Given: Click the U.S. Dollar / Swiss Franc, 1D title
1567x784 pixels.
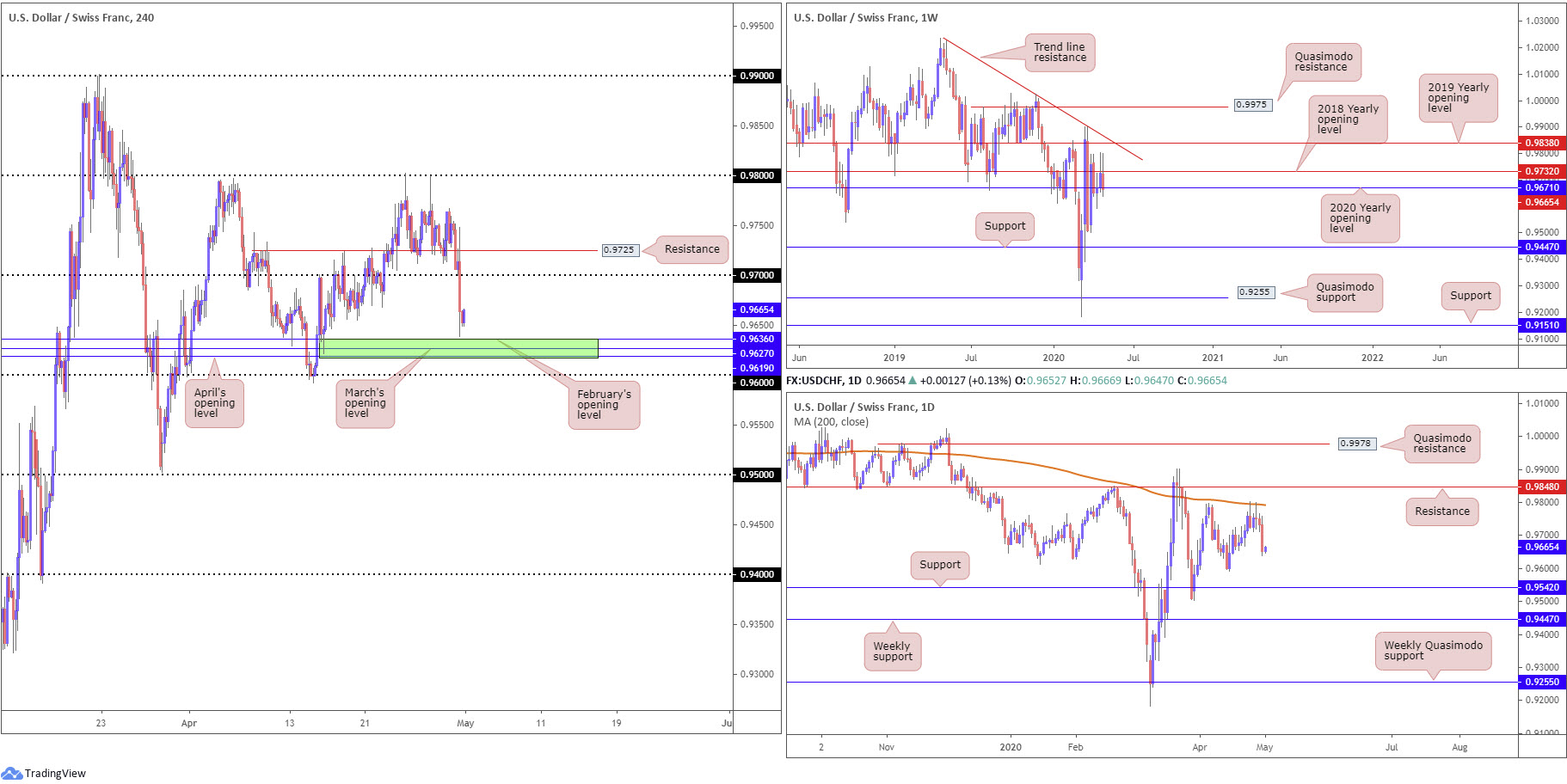Looking at the screenshot, I should tap(863, 407).
